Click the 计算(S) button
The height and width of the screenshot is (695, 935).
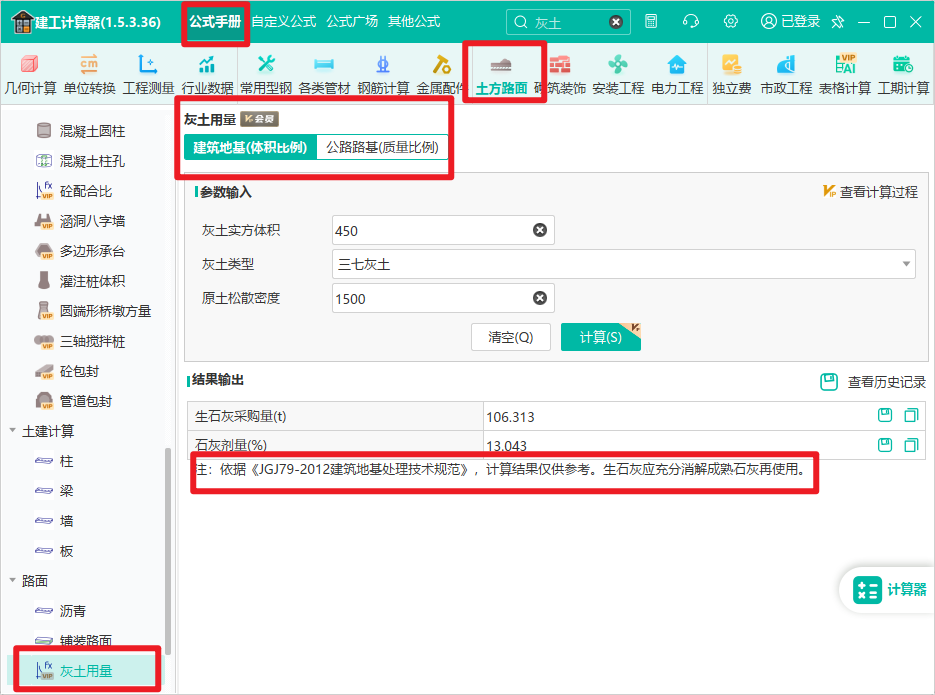pyautogui.click(x=600, y=337)
